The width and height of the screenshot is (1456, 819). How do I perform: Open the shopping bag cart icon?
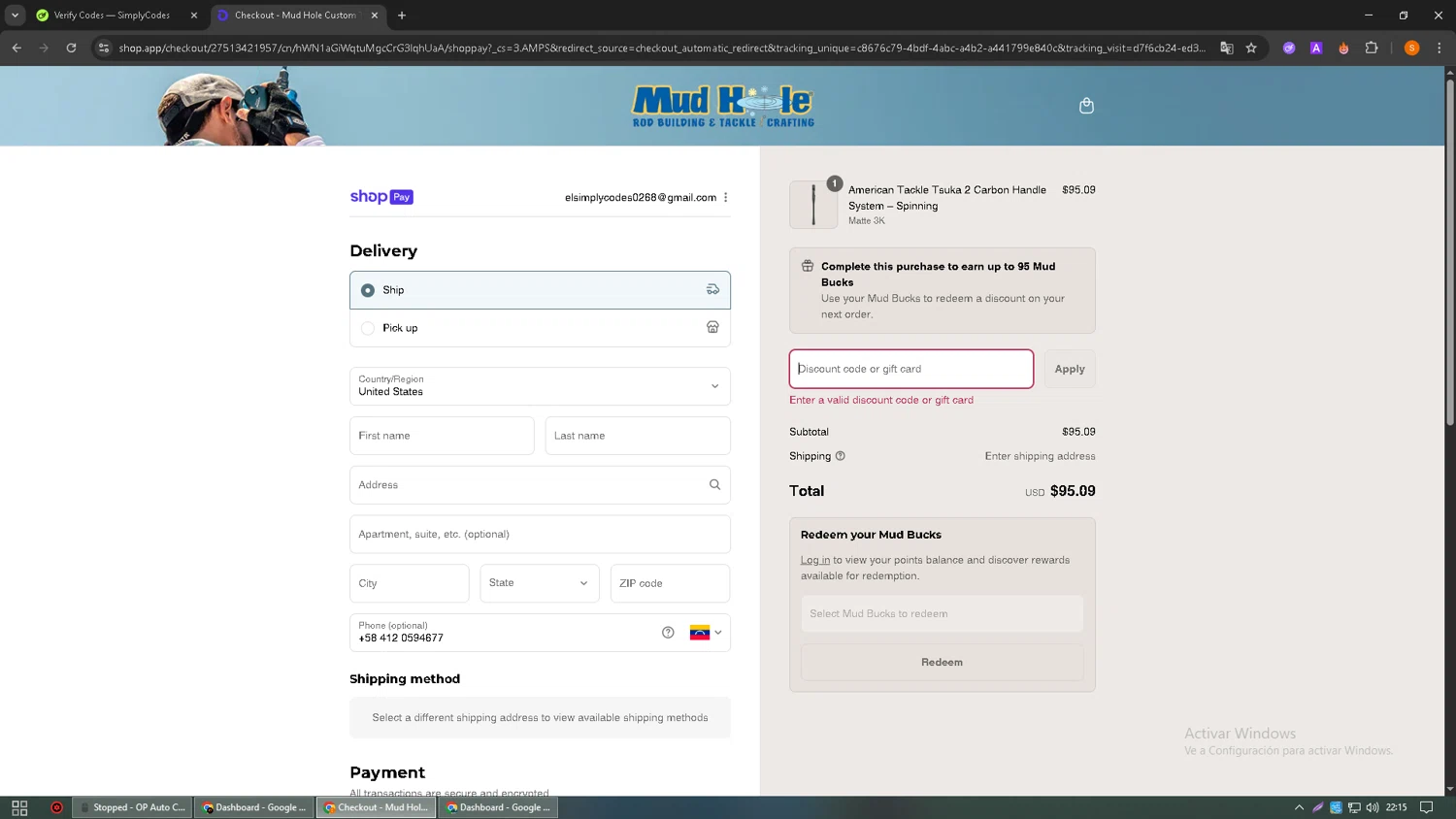[x=1086, y=106]
